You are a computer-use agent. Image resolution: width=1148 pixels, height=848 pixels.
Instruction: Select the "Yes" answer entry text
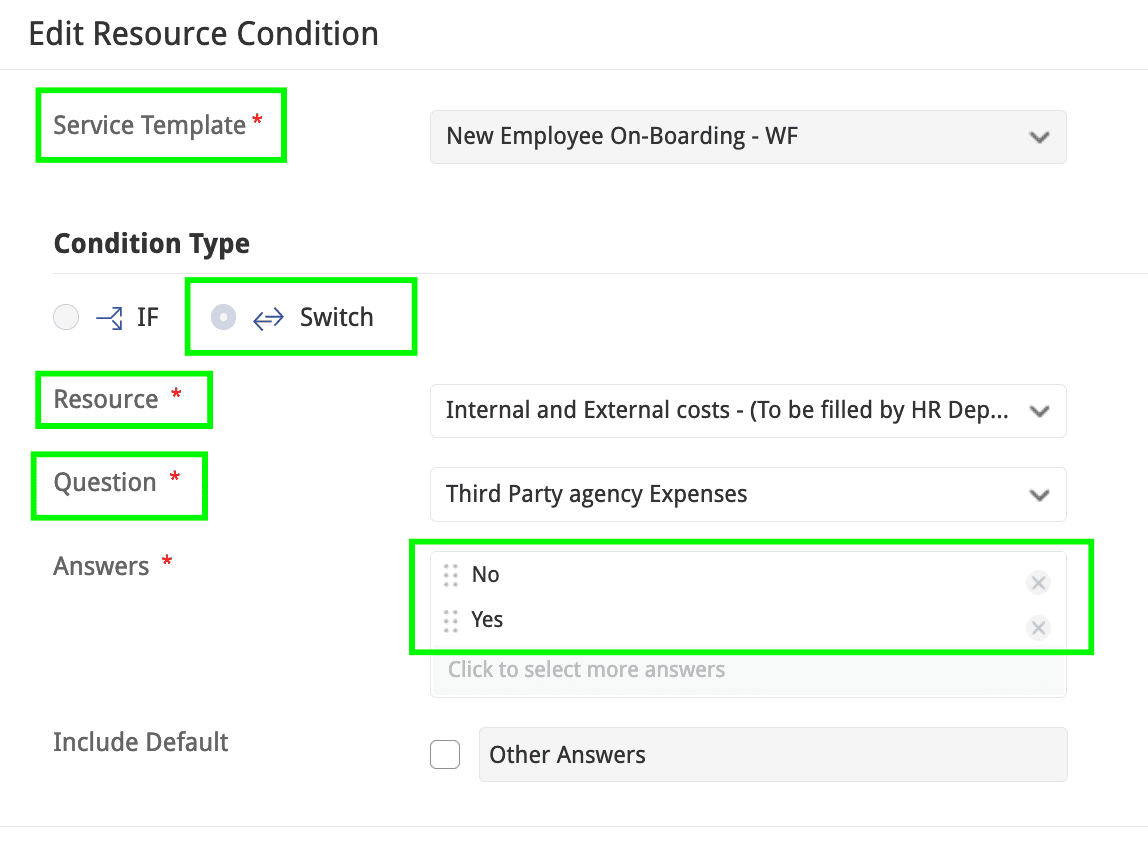coord(487,620)
